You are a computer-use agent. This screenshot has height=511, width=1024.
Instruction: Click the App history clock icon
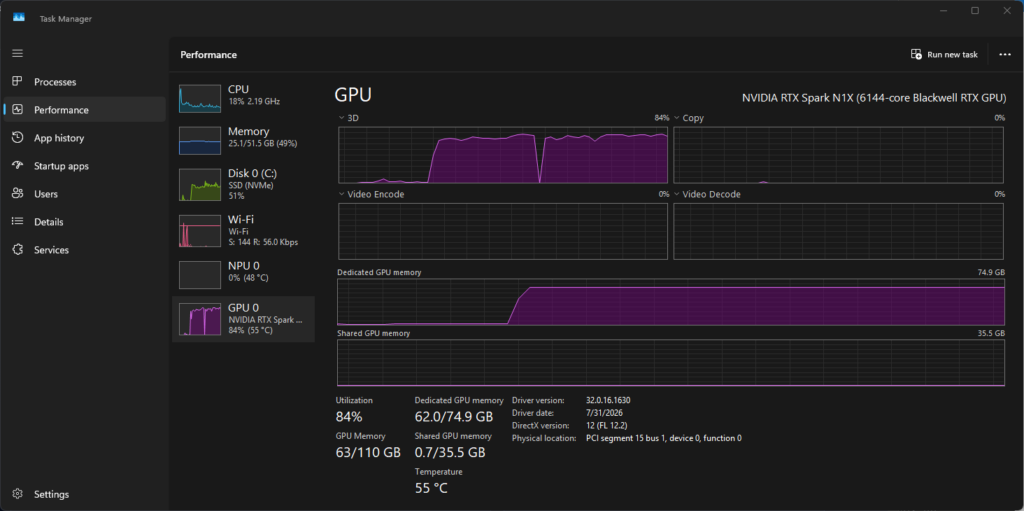pos(18,138)
